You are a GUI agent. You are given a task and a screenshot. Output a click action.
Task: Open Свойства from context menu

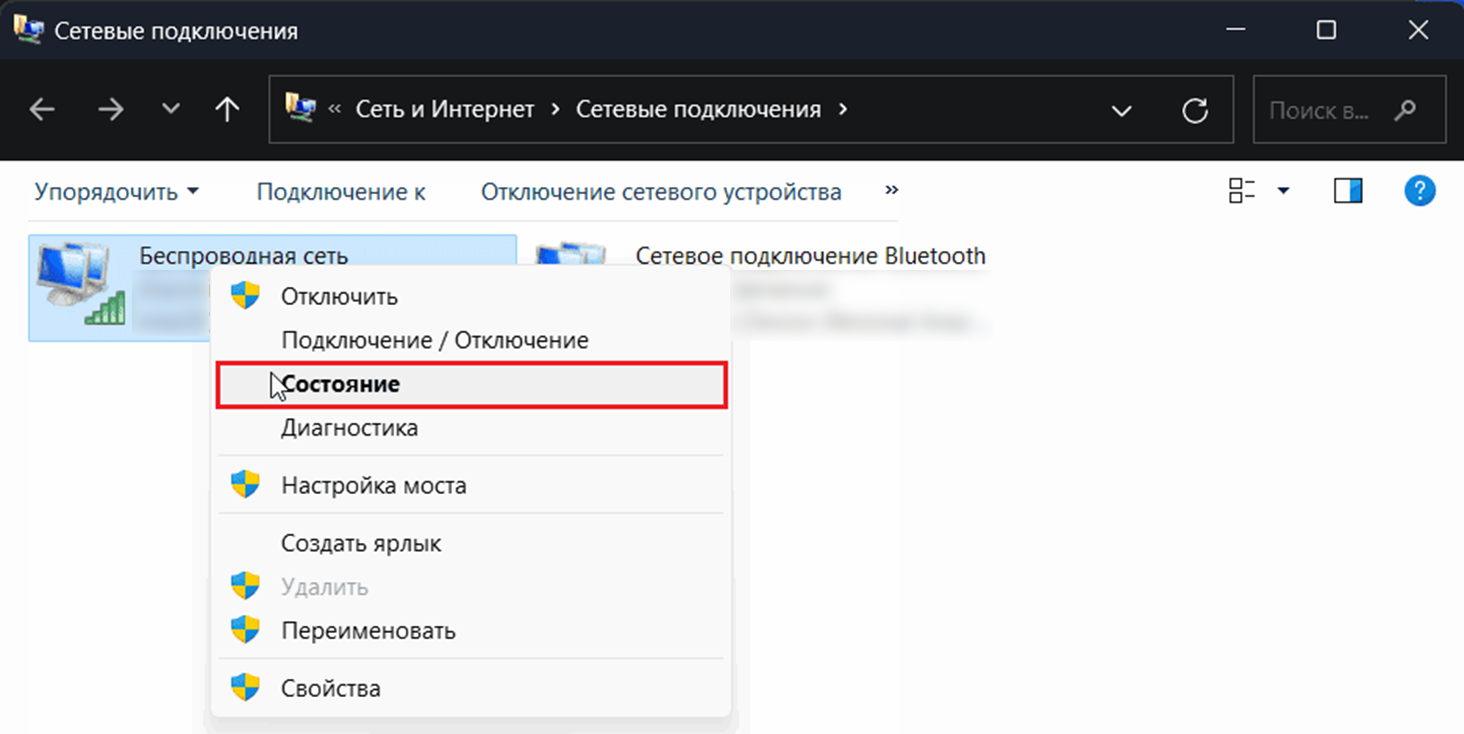click(x=330, y=688)
